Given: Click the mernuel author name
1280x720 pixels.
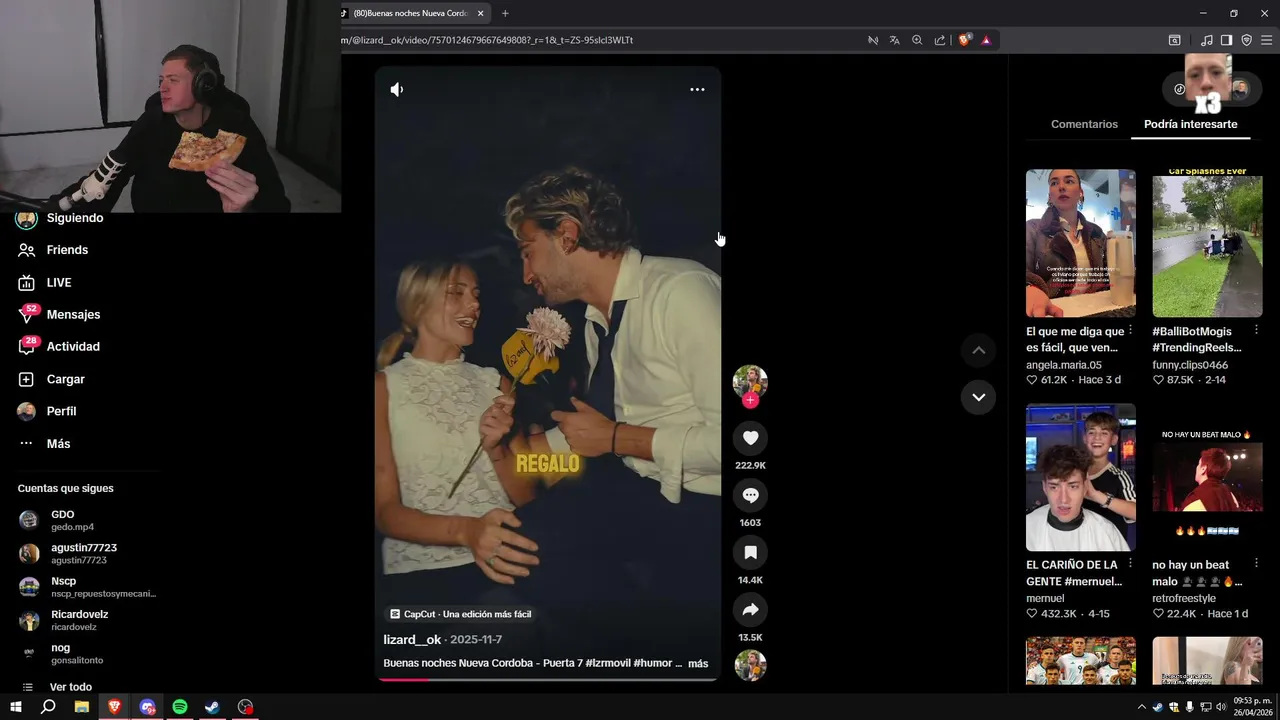Looking at the screenshot, I should coord(1045,599).
